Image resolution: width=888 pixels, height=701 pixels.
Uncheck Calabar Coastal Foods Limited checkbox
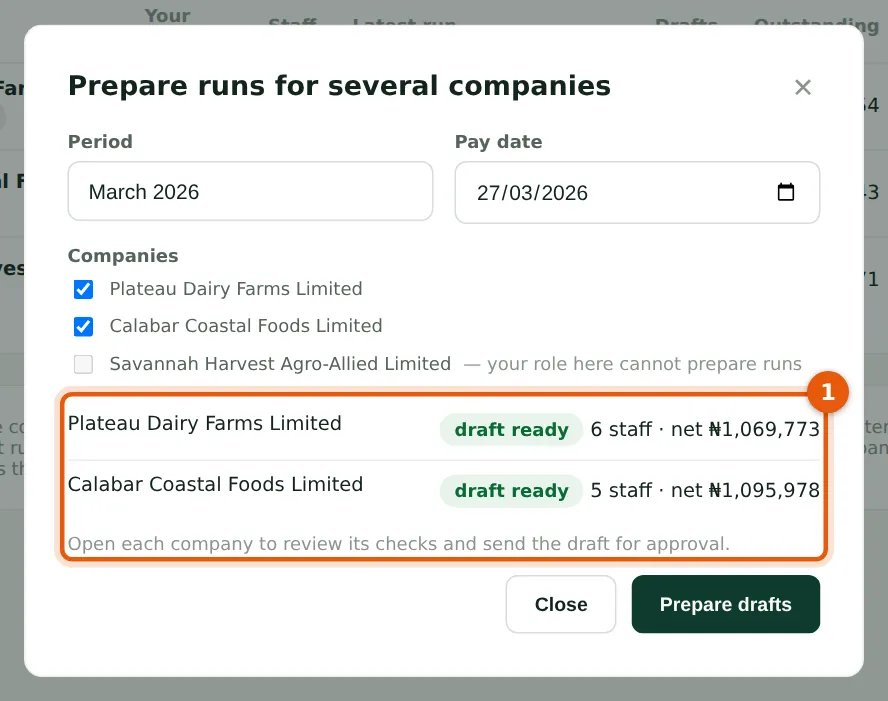(x=83, y=326)
